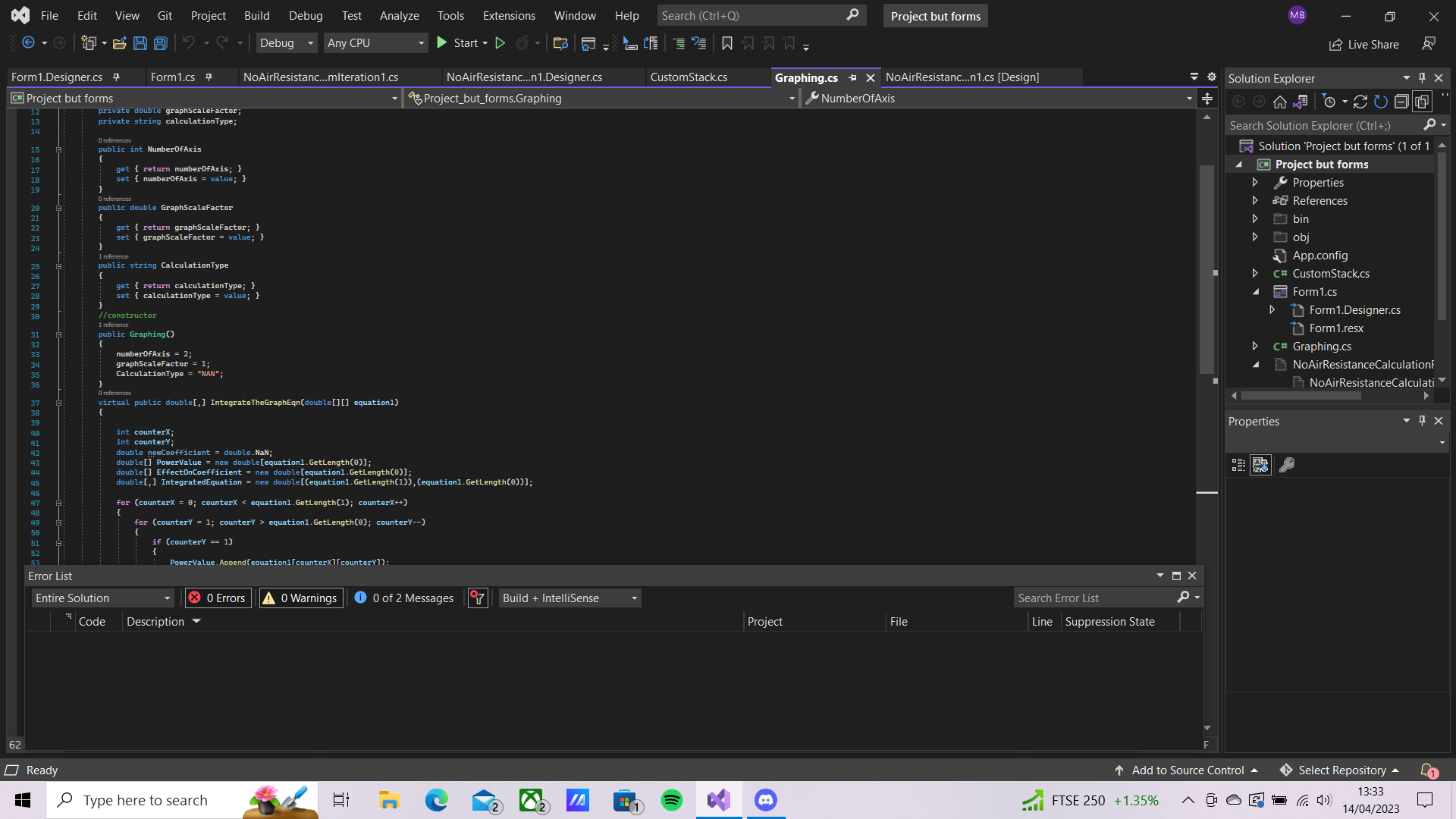Switch to the CustomStack.cs tab
The height and width of the screenshot is (819, 1456).
pyautogui.click(x=687, y=77)
